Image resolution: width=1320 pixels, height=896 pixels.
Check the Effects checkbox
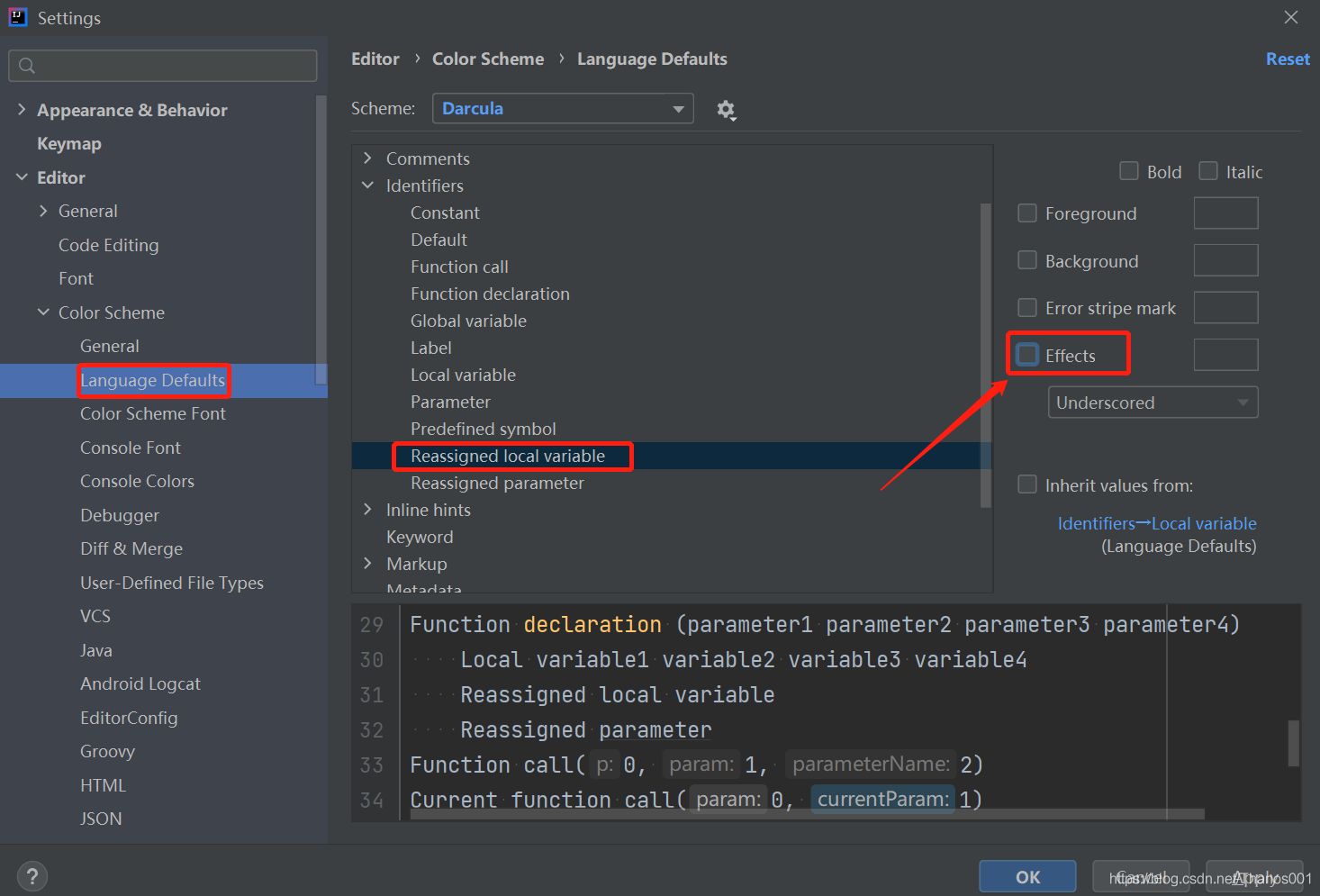[1027, 355]
